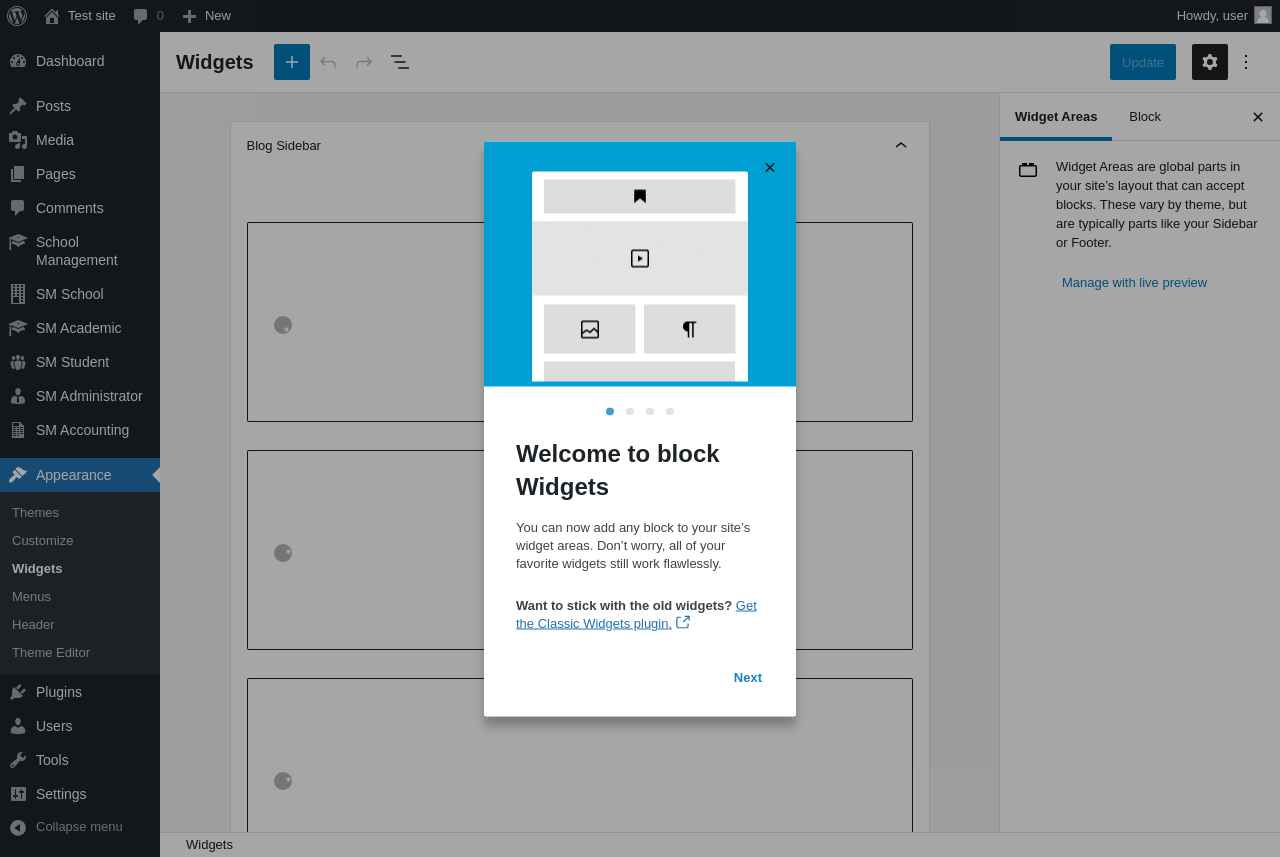
Task: Go to second page dot of guide
Action: (x=630, y=412)
